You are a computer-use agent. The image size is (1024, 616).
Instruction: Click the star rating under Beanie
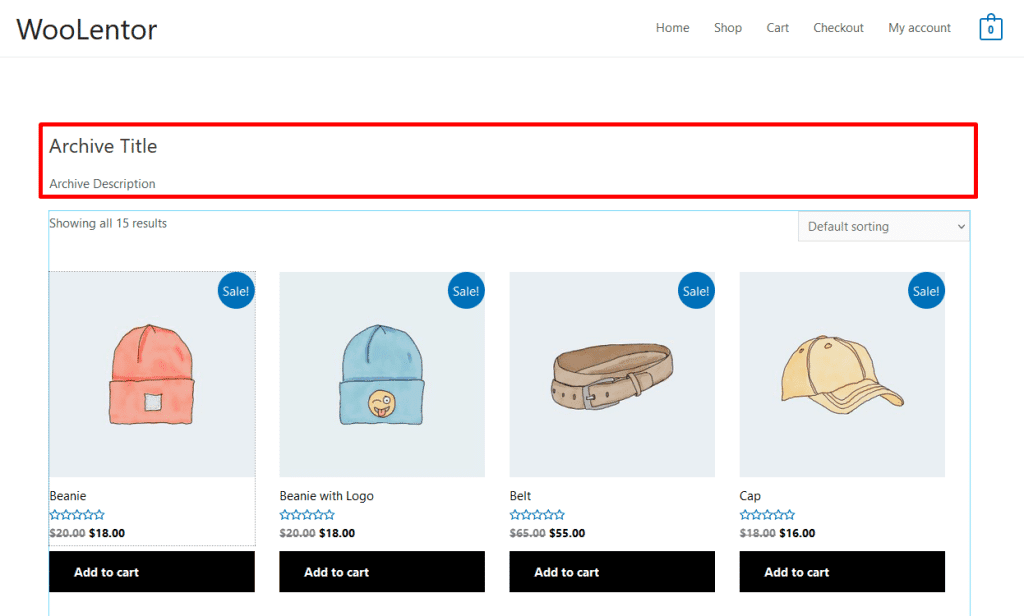(77, 515)
